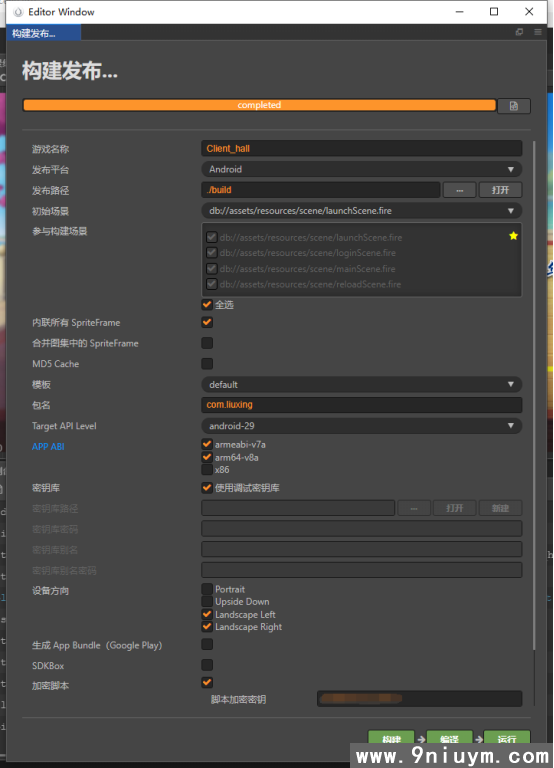Viewport: 554px width, 768px height.
Task: Select the 构建发布... panel tab
Action: coord(44,33)
